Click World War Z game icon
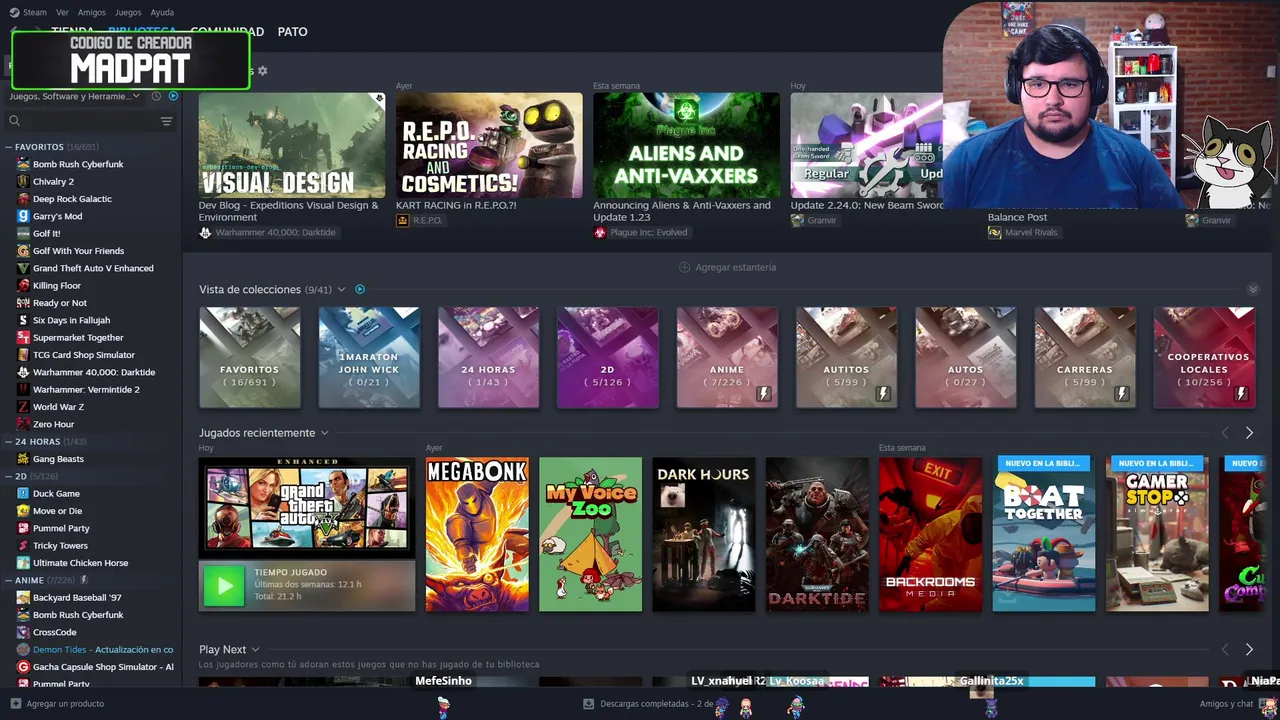1280x720 pixels. click(x=23, y=407)
